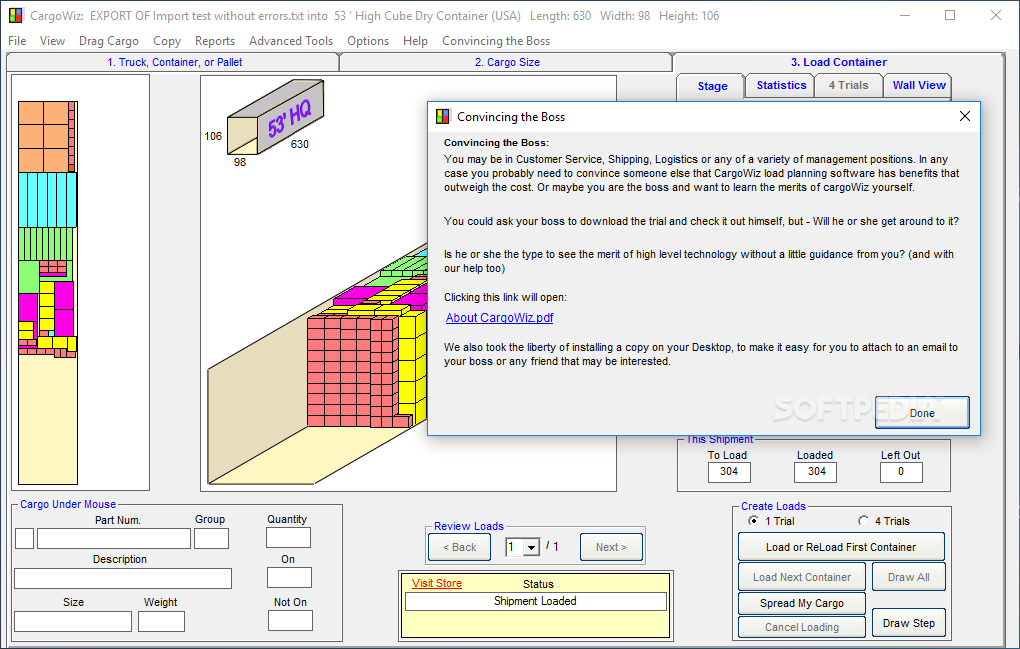
Task: Click the Quantity input field
Action: pyautogui.click(x=288, y=538)
